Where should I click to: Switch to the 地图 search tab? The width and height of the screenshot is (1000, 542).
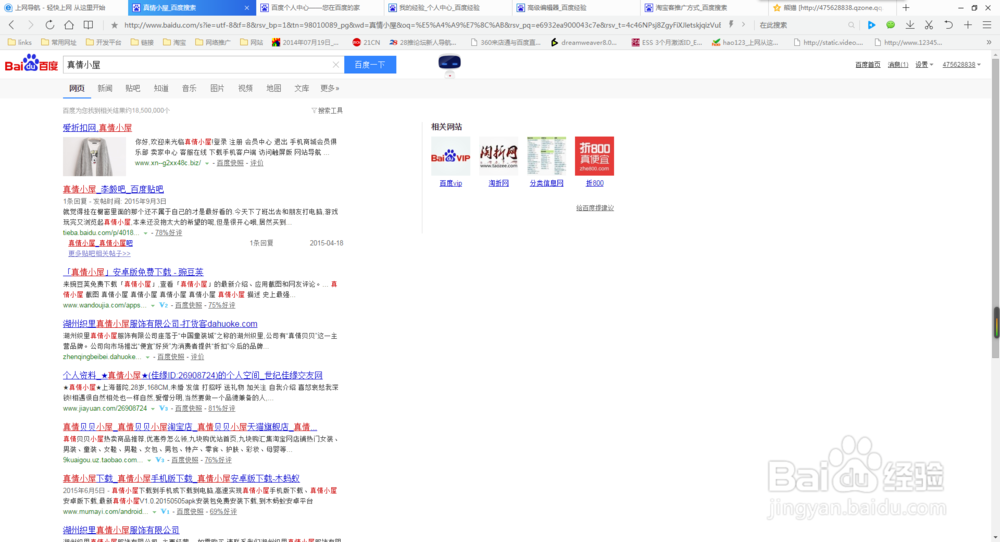point(274,89)
